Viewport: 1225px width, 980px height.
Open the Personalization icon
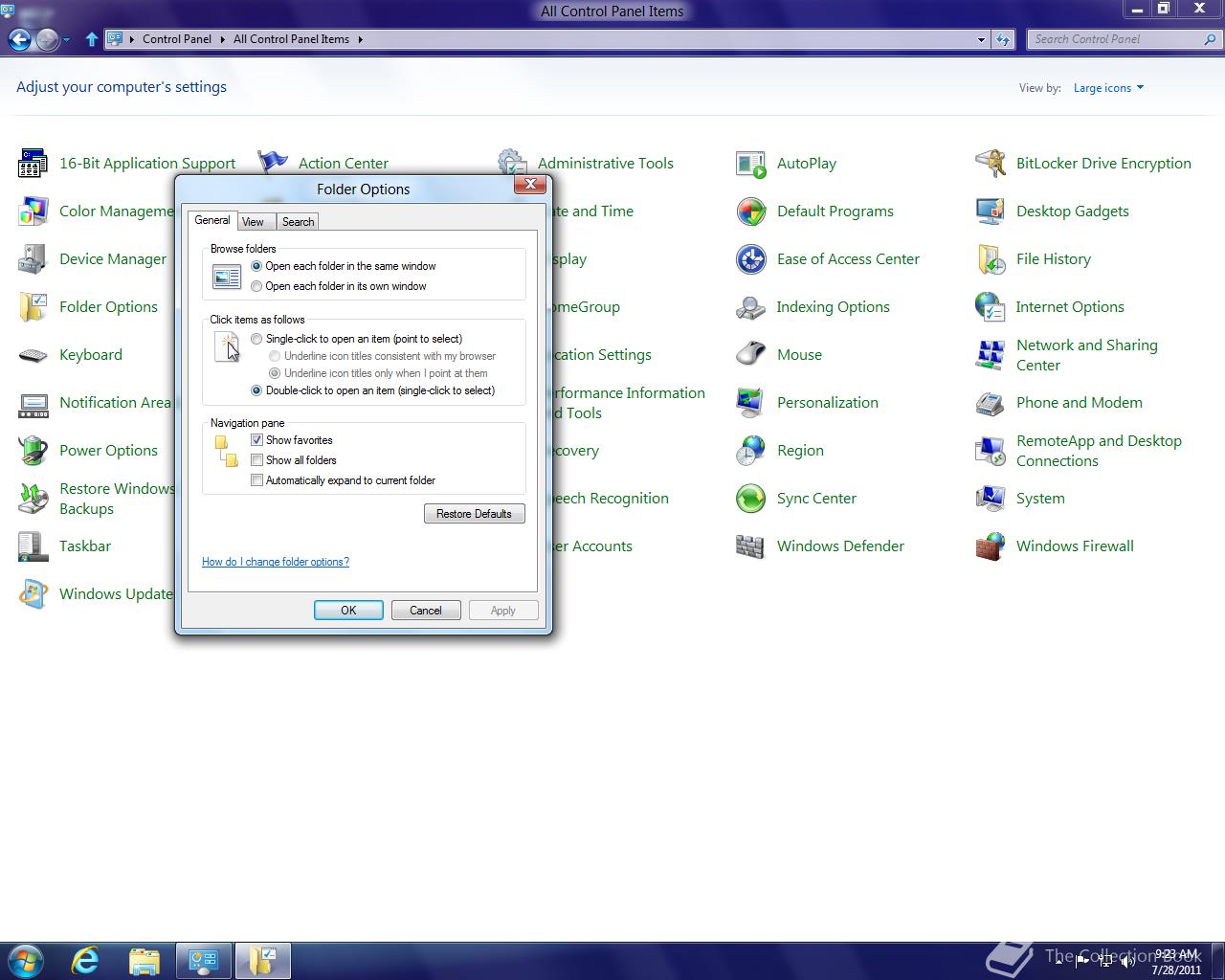click(x=751, y=403)
